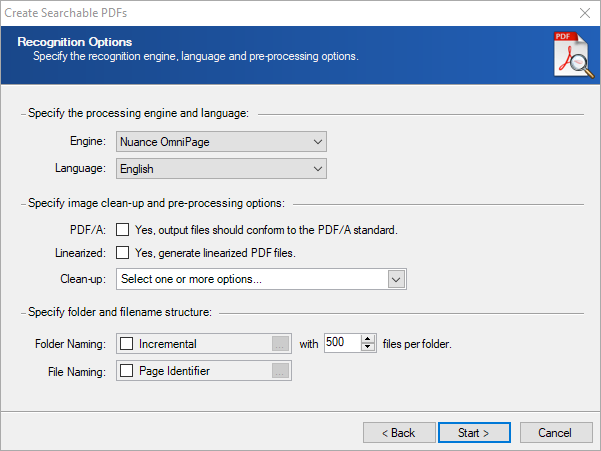Screen dimensions: 601x451
Task: Click the Page Identifier file naming label
Action: click(x=174, y=371)
